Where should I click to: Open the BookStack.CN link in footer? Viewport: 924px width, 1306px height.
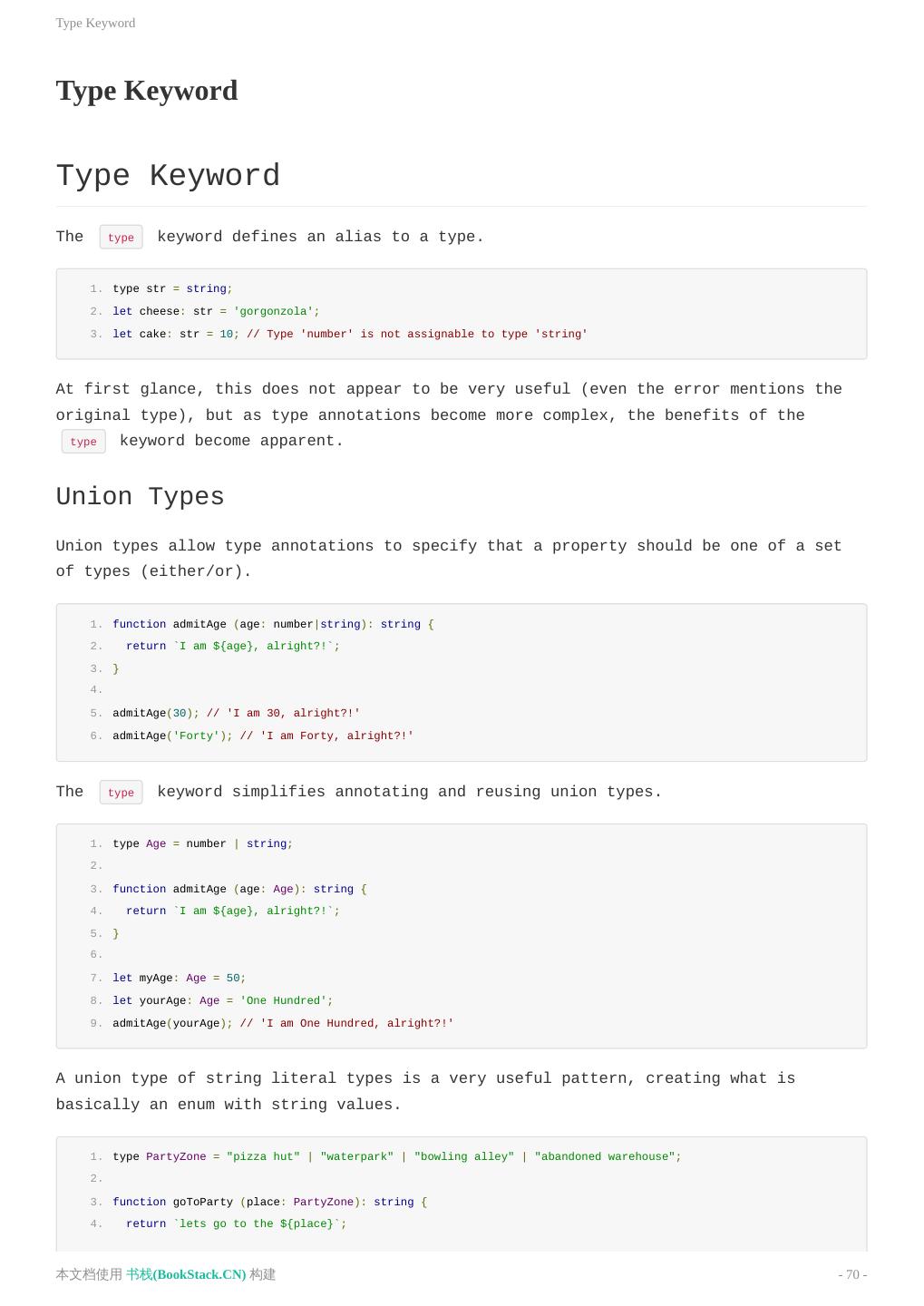(x=186, y=1274)
